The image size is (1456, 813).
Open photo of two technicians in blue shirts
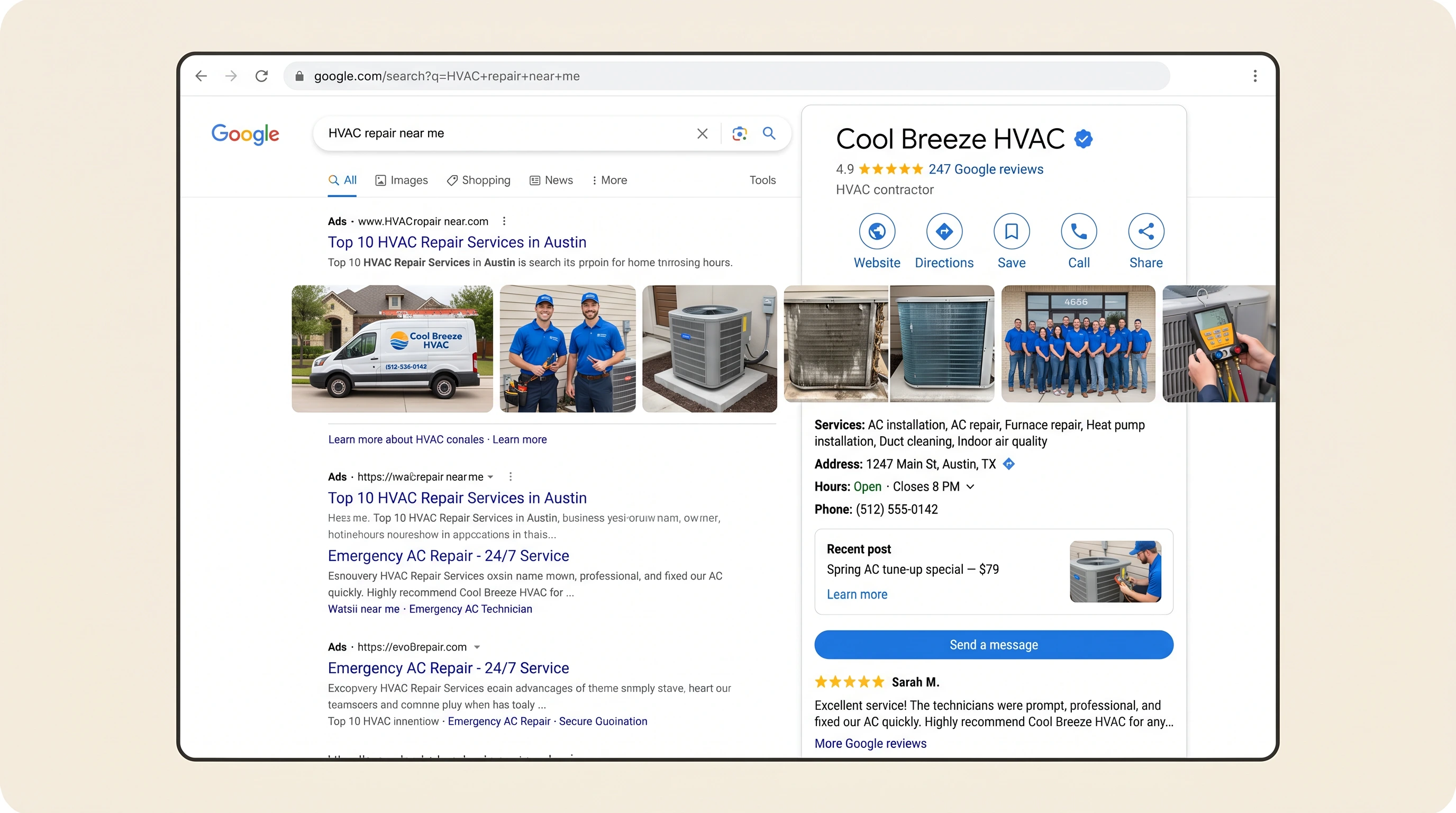(x=568, y=348)
